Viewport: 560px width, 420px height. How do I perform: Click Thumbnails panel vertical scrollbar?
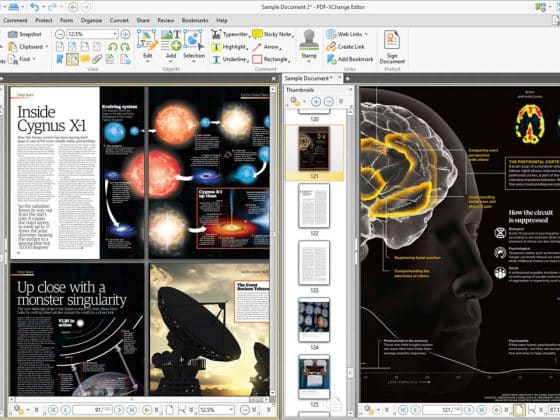pos(350,261)
